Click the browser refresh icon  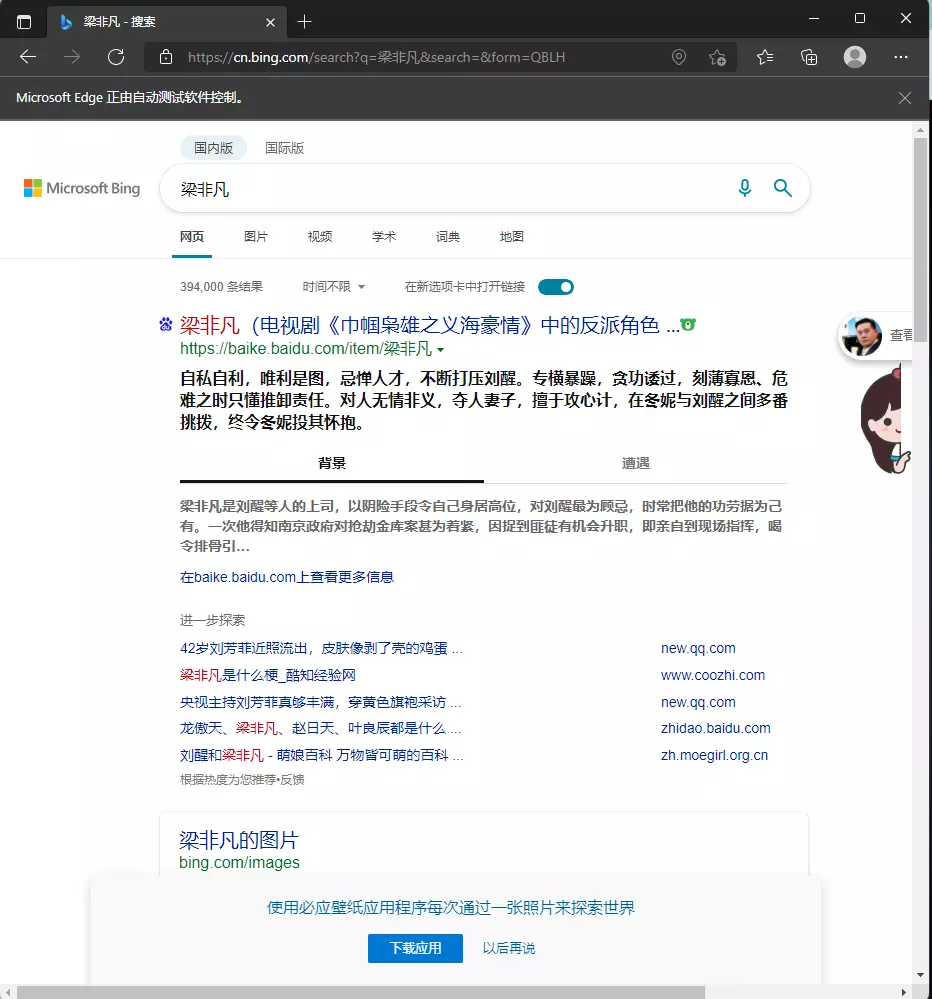(x=116, y=57)
